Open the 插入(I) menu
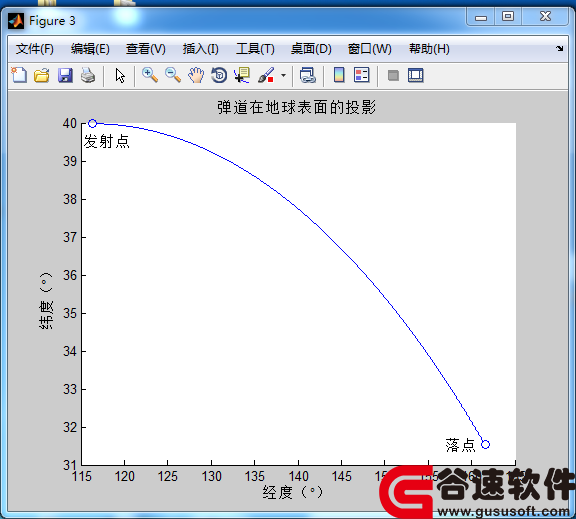 tap(201, 49)
